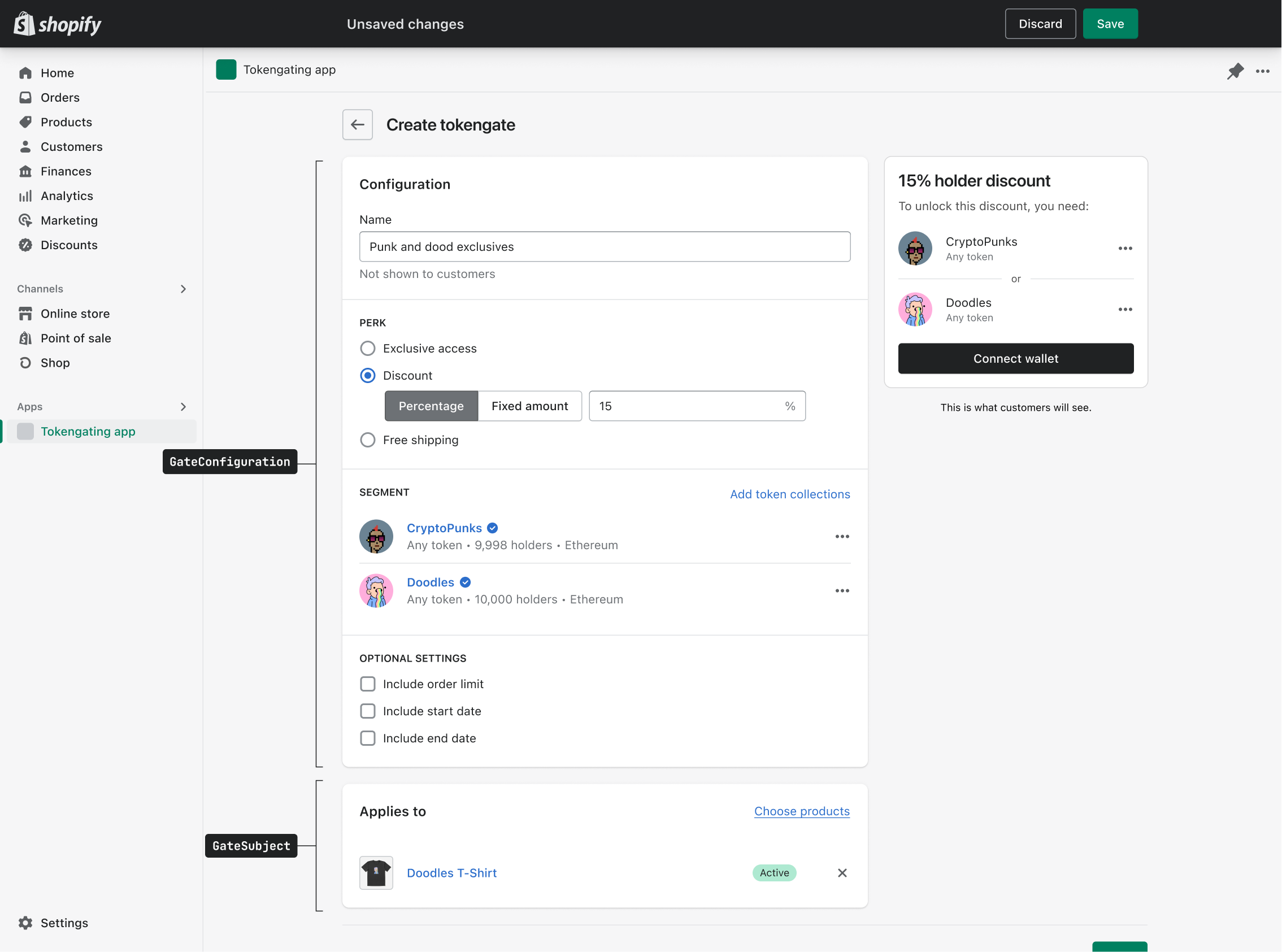Click the Customers icon in sidebar
Viewport: 1282px width, 952px height.
pos(26,146)
